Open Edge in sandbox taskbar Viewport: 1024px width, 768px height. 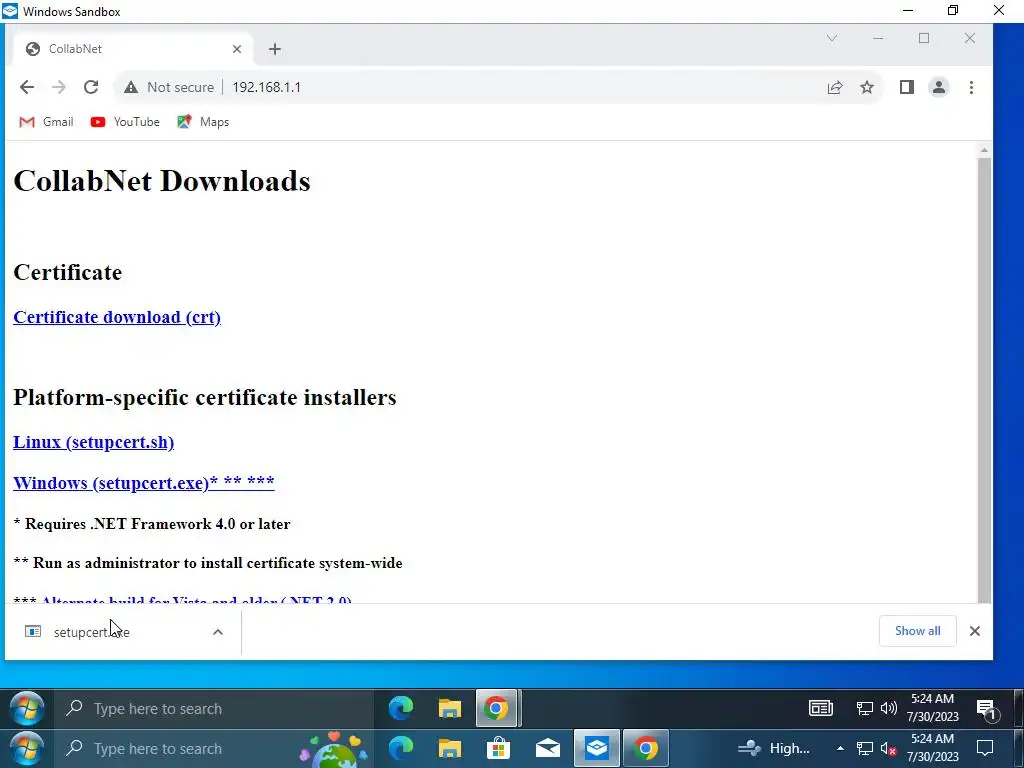tap(401, 709)
